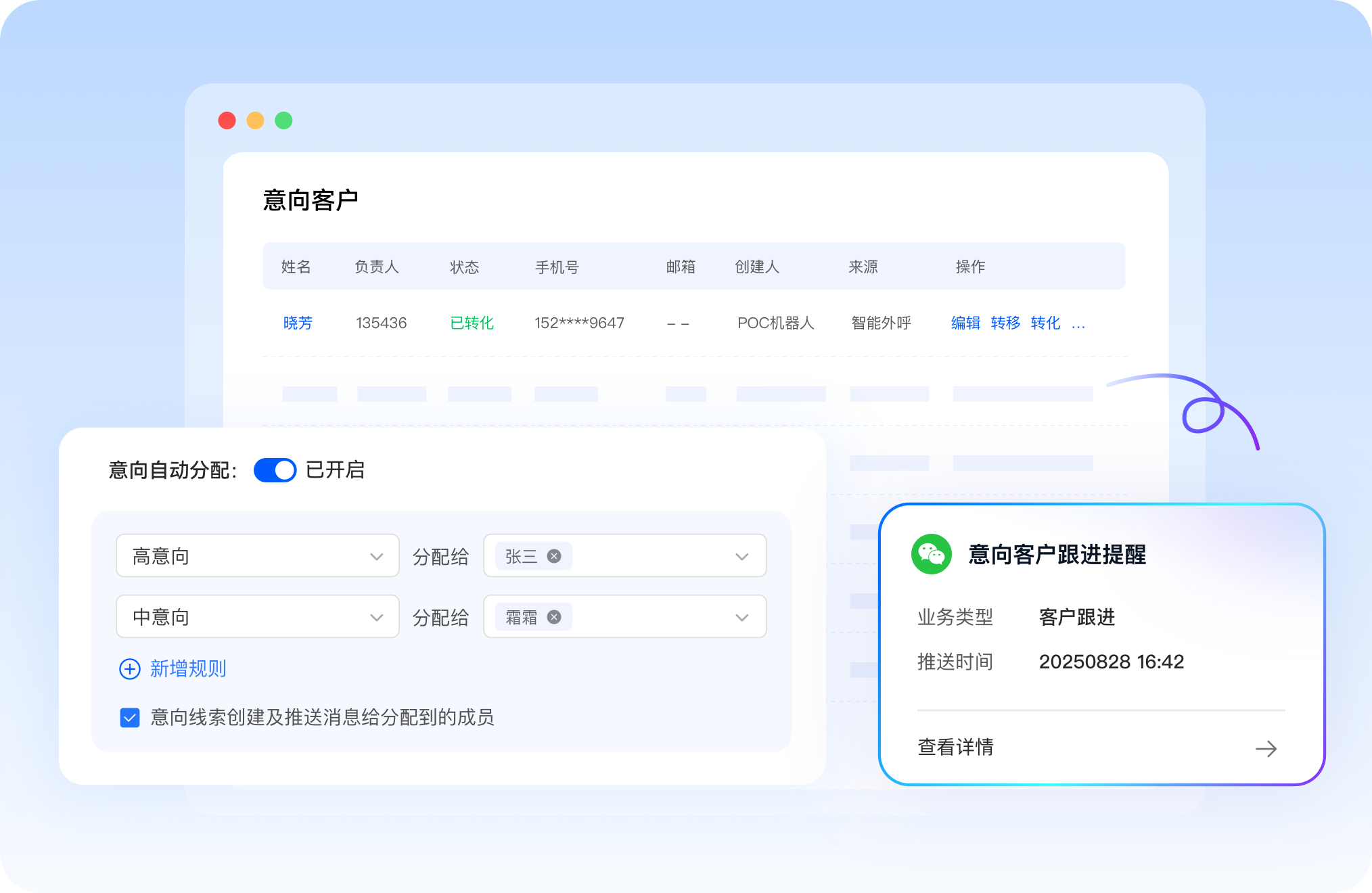Expand the 分配给 dropdown containing 张三
Image resolution: width=1372 pixels, height=893 pixels.
[741, 555]
